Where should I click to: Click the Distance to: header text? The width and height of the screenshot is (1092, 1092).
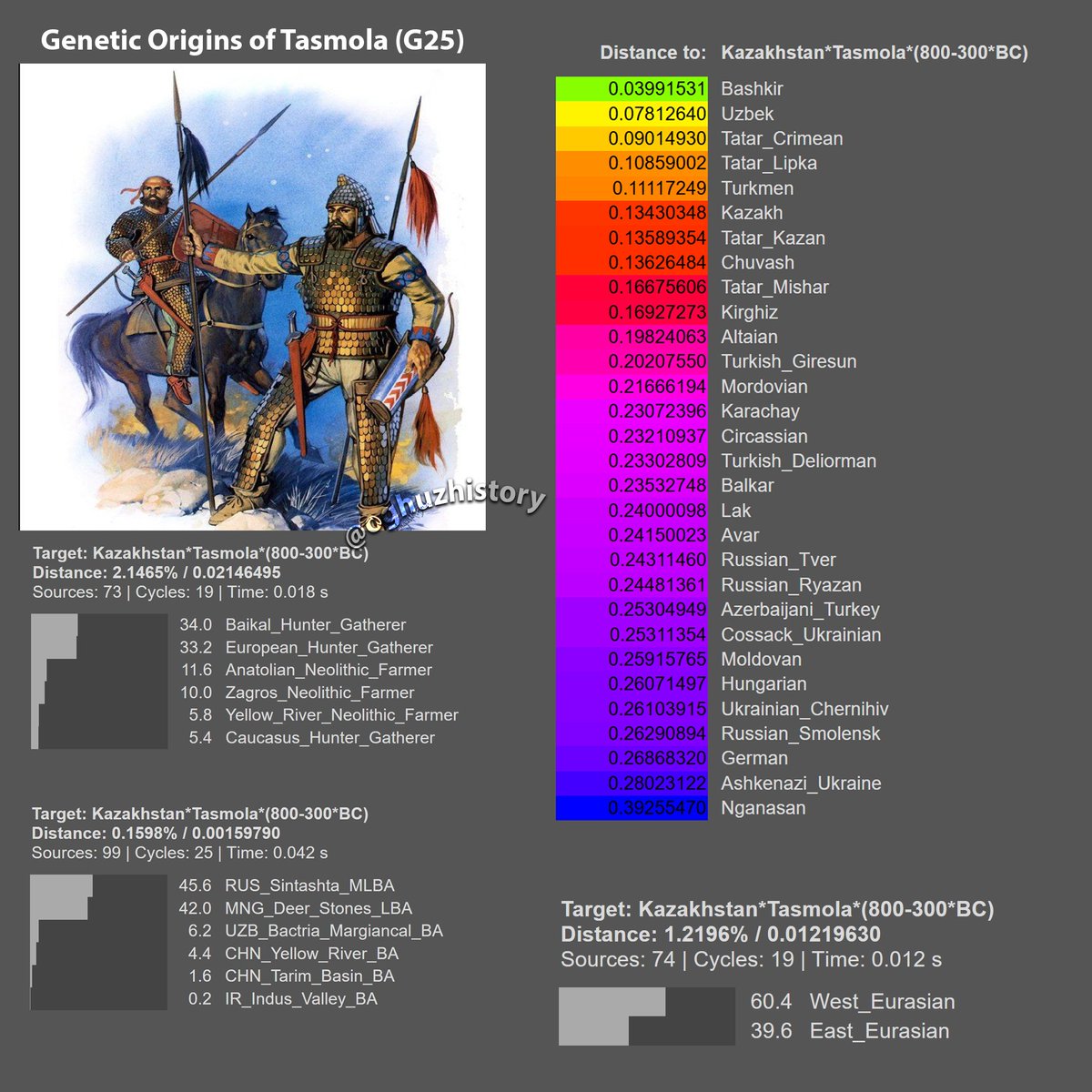(652, 53)
